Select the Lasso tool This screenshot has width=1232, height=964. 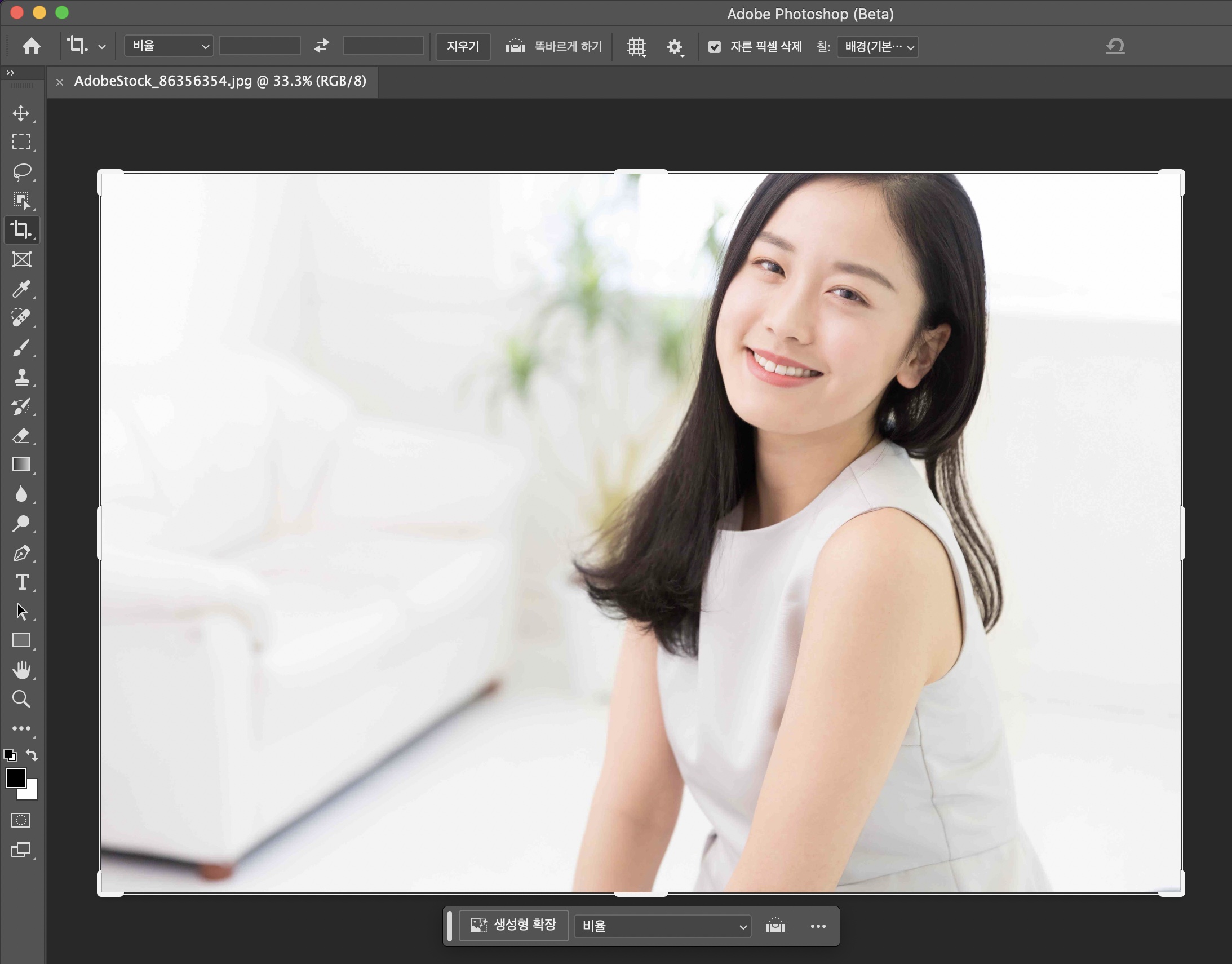pos(21,171)
